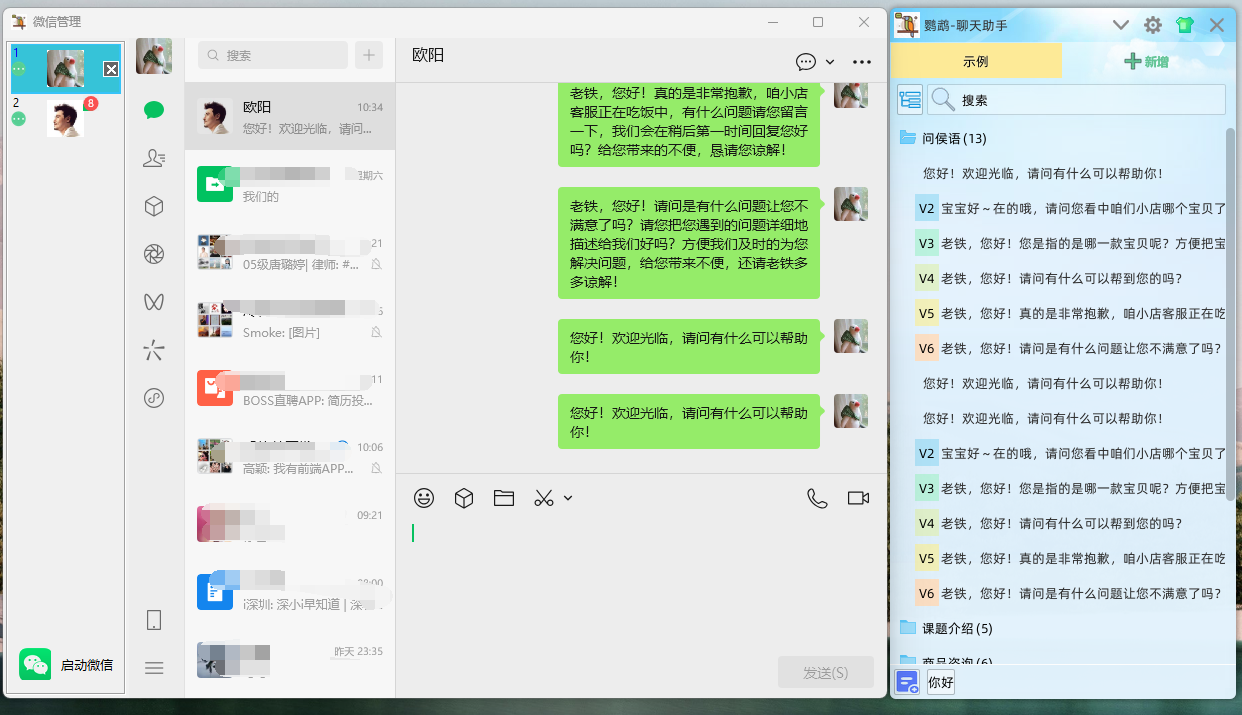Viewport: 1242px width, 715px height.
Task: Open the hamburger menu at sidebar bottom
Action: tap(153, 668)
